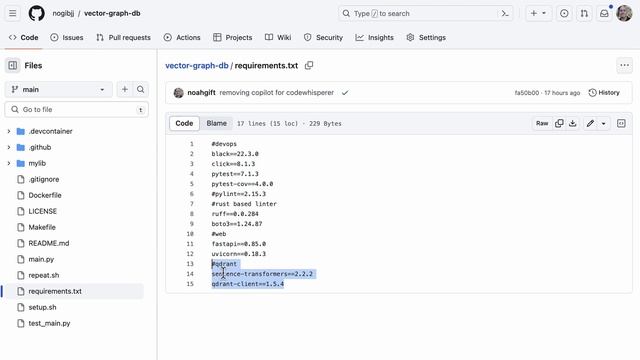Open the main branch dropdown

pos(58,89)
